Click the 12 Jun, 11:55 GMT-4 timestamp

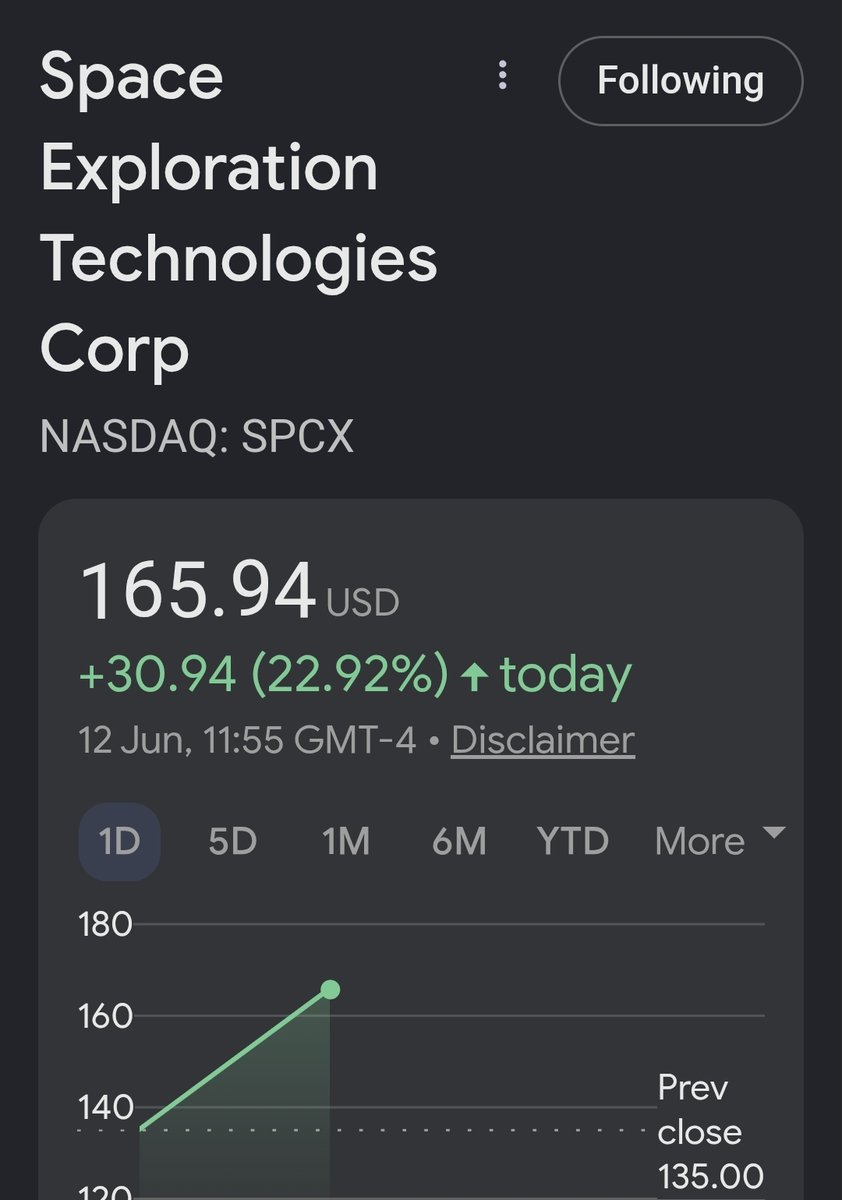[248, 741]
